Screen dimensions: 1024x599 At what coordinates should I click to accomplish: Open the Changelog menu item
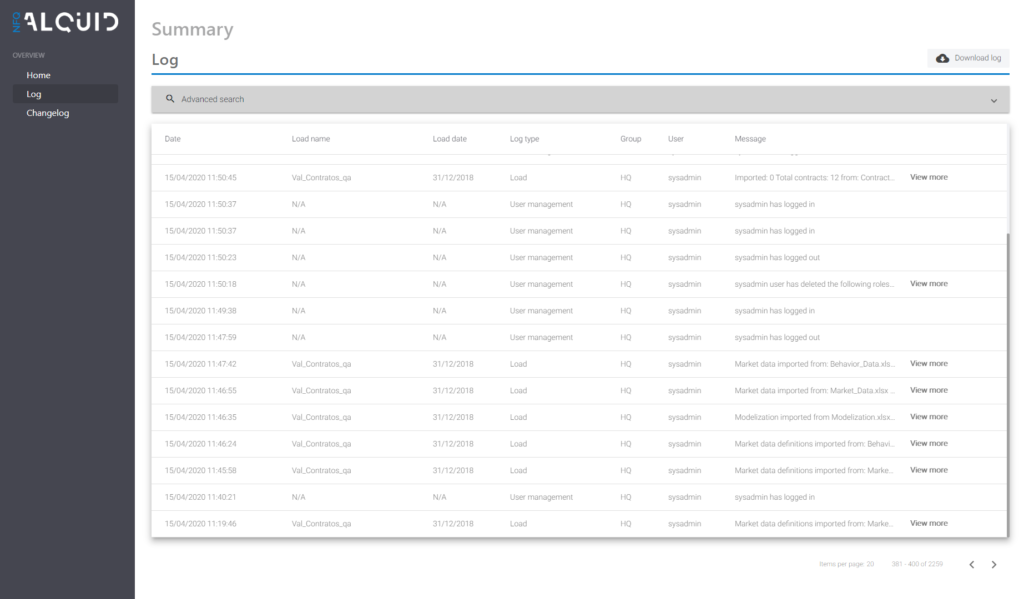48,113
